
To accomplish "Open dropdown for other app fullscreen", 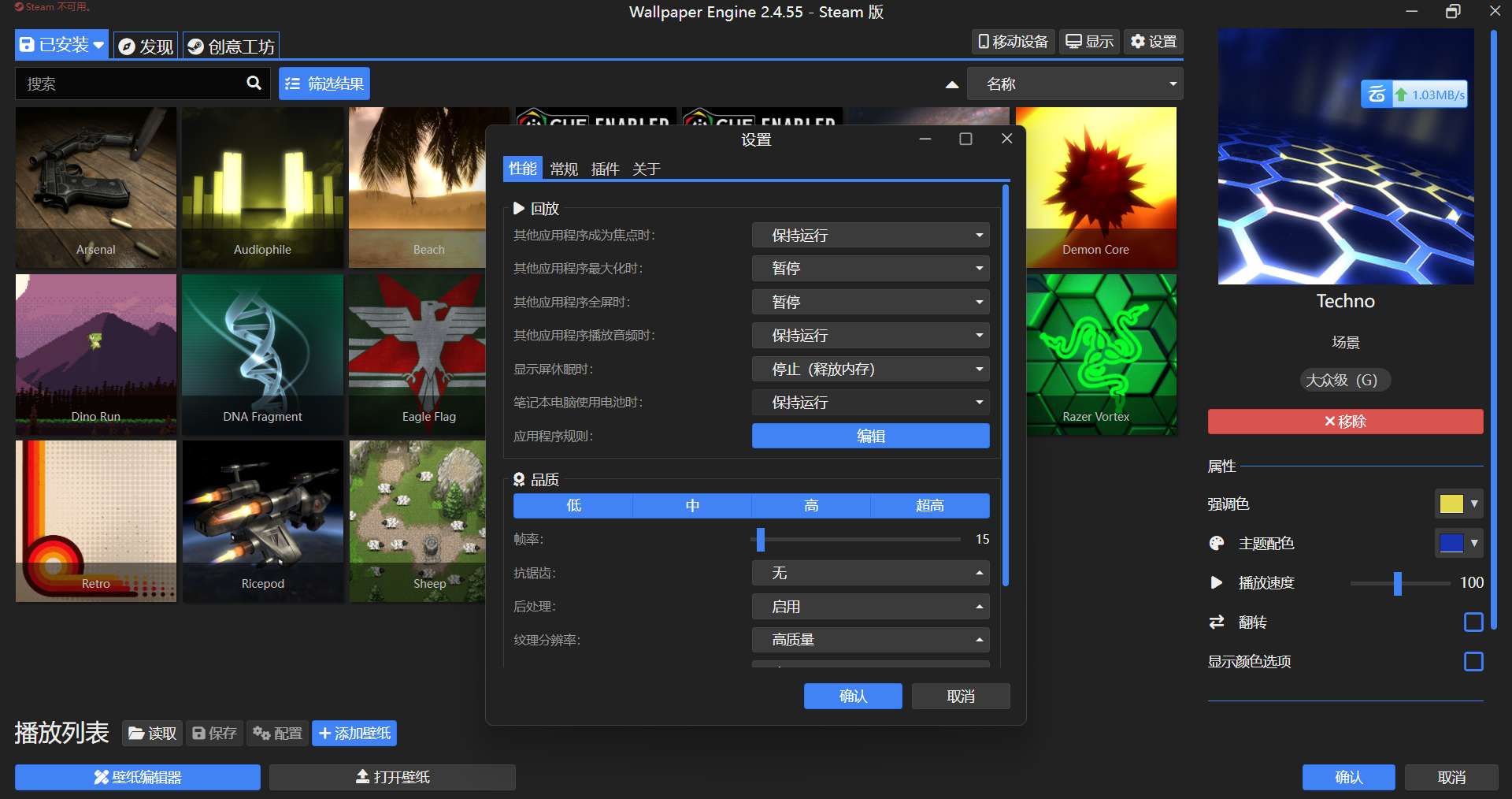I will pos(871,302).
